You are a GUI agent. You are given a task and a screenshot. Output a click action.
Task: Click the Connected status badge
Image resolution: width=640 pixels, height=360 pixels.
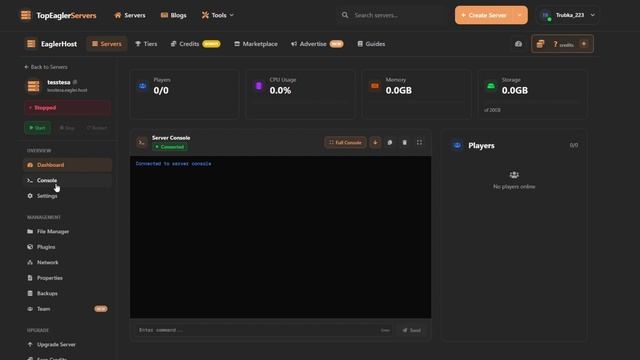coord(170,147)
